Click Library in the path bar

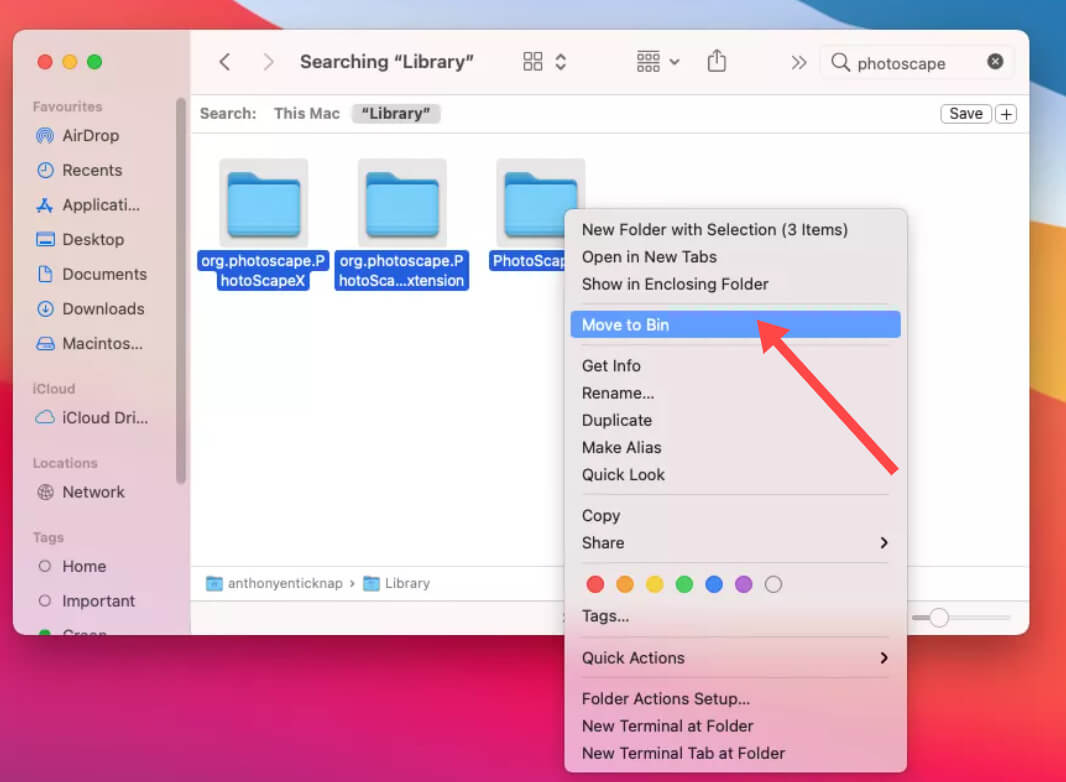pyautogui.click(x=396, y=583)
